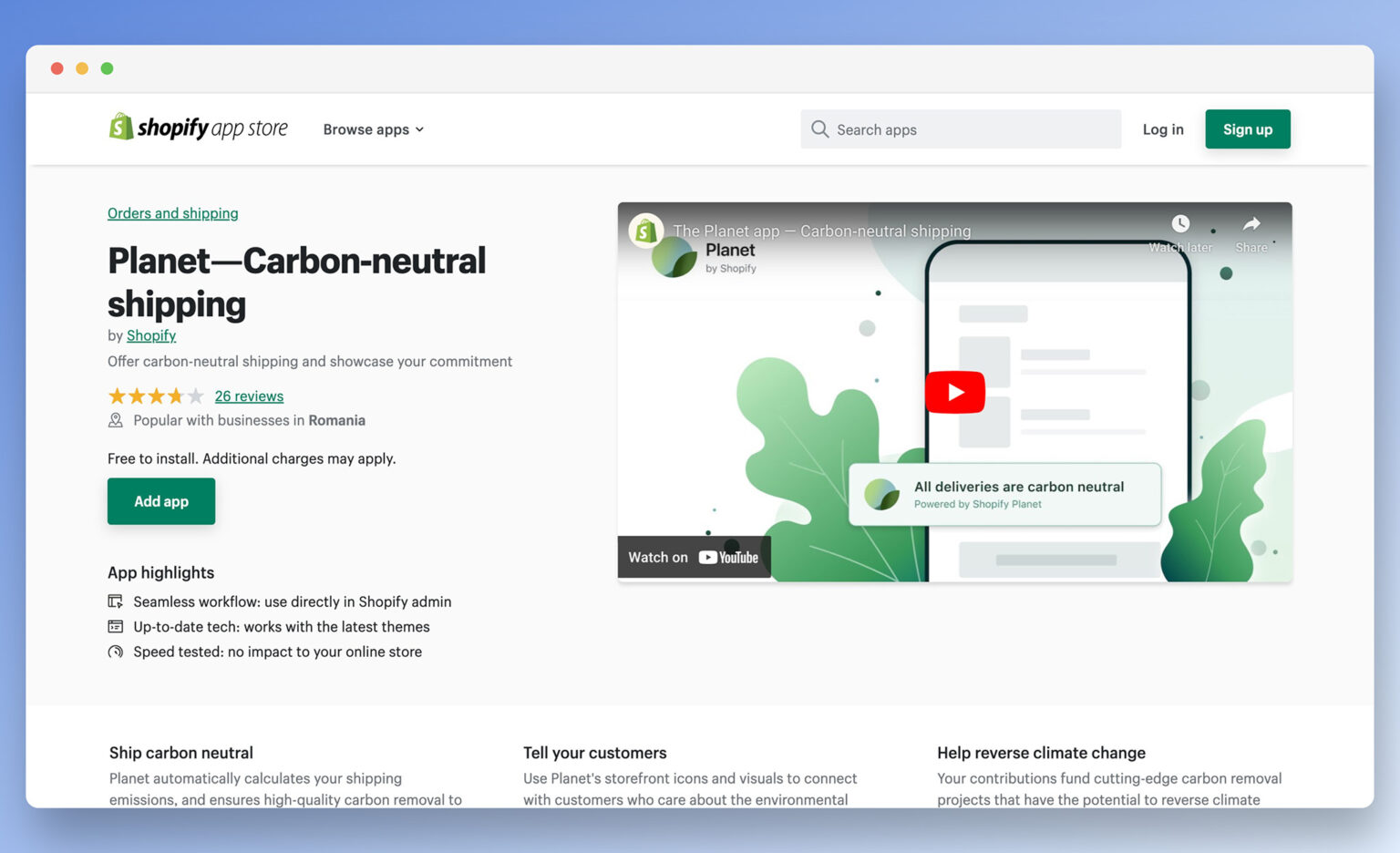Image resolution: width=1400 pixels, height=853 pixels.
Task: Click the Watch later clock icon
Action: coord(1180,224)
